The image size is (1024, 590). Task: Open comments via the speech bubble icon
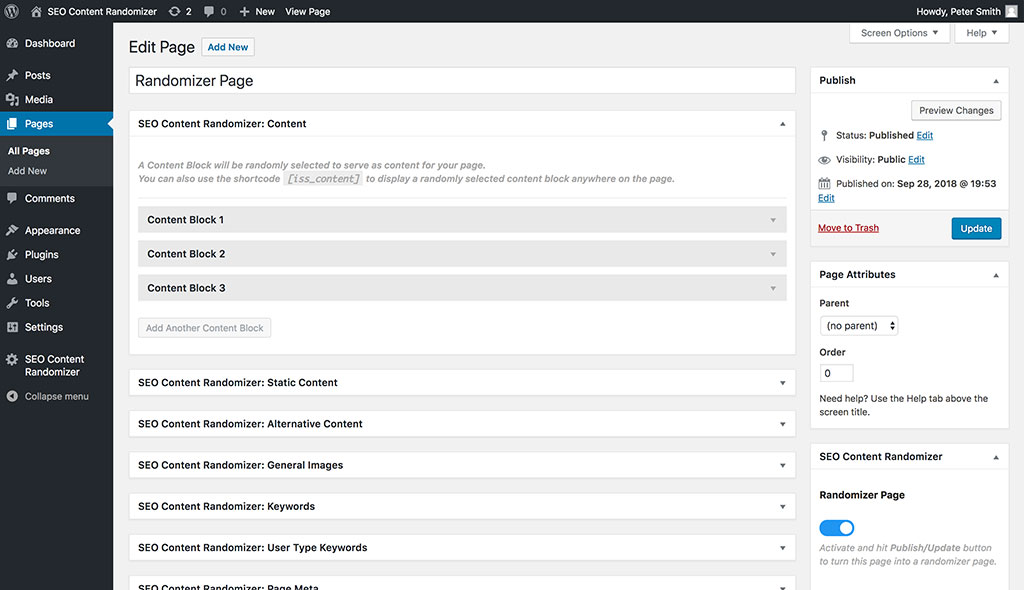[209, 11]
